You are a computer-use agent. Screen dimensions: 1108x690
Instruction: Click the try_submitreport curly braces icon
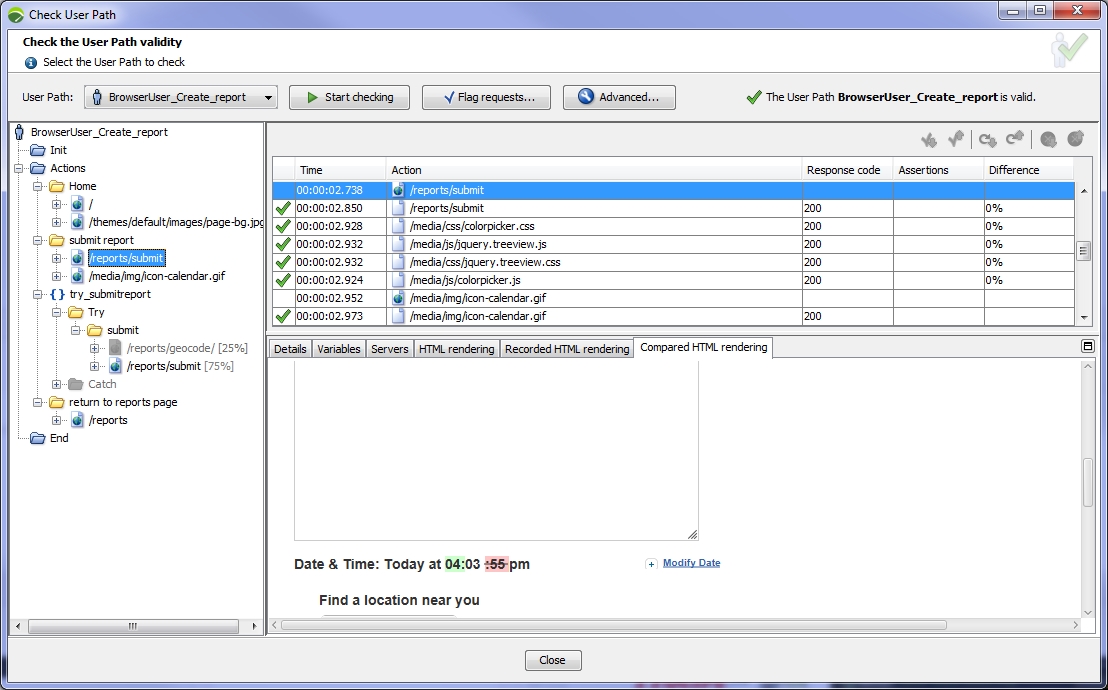tap(57, 294)
